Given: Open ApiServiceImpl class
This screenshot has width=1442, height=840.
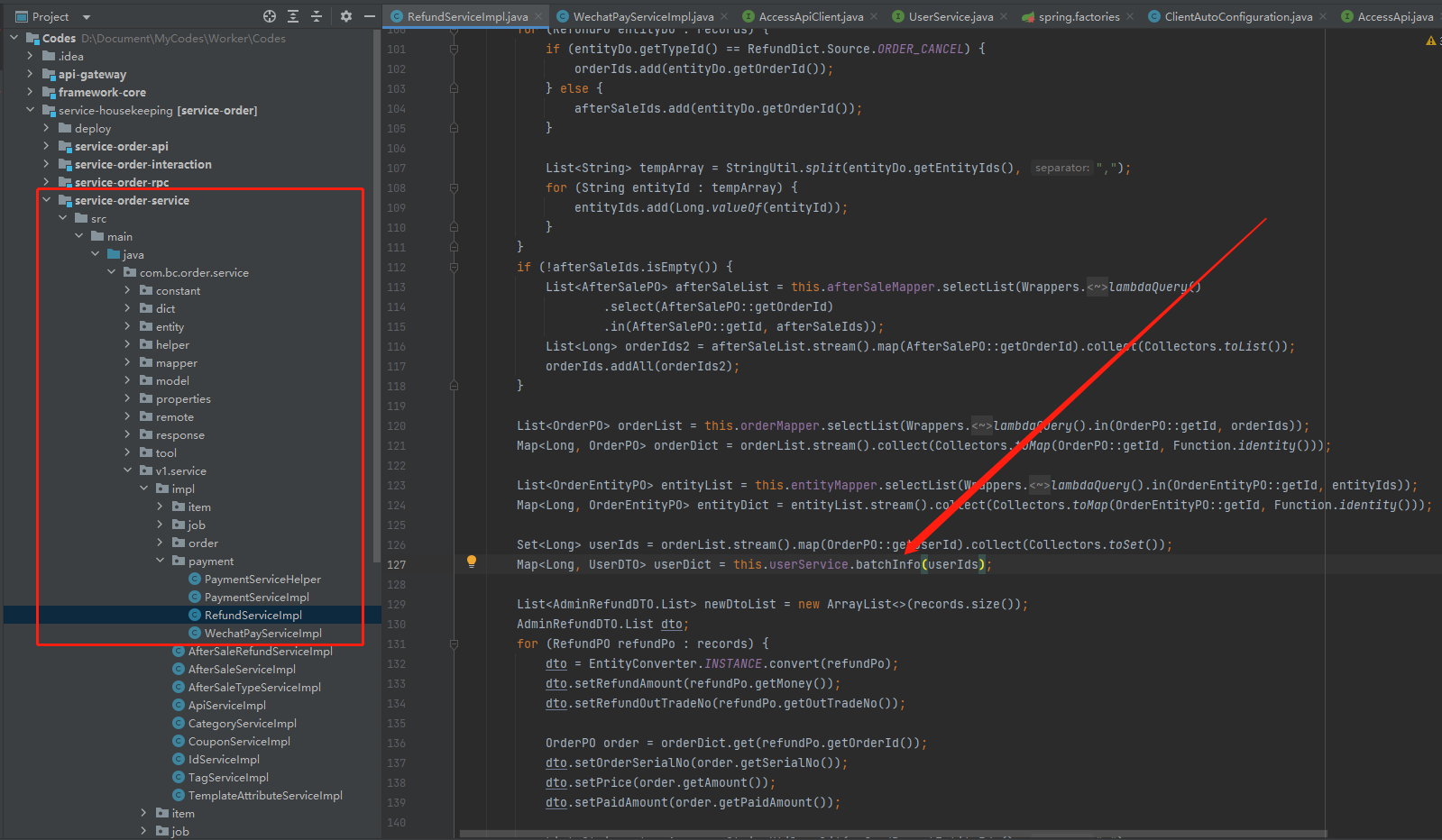Looking at the screenshot, I should point(227,705).
